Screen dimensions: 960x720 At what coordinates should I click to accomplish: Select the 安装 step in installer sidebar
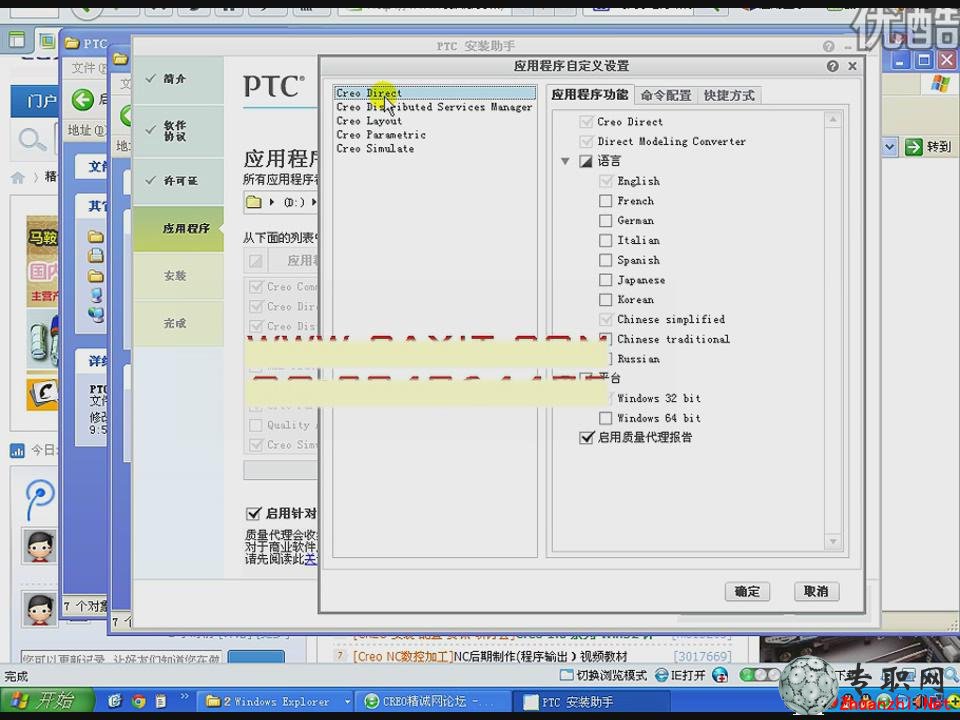pyautogui.click(x=178, y=276)
